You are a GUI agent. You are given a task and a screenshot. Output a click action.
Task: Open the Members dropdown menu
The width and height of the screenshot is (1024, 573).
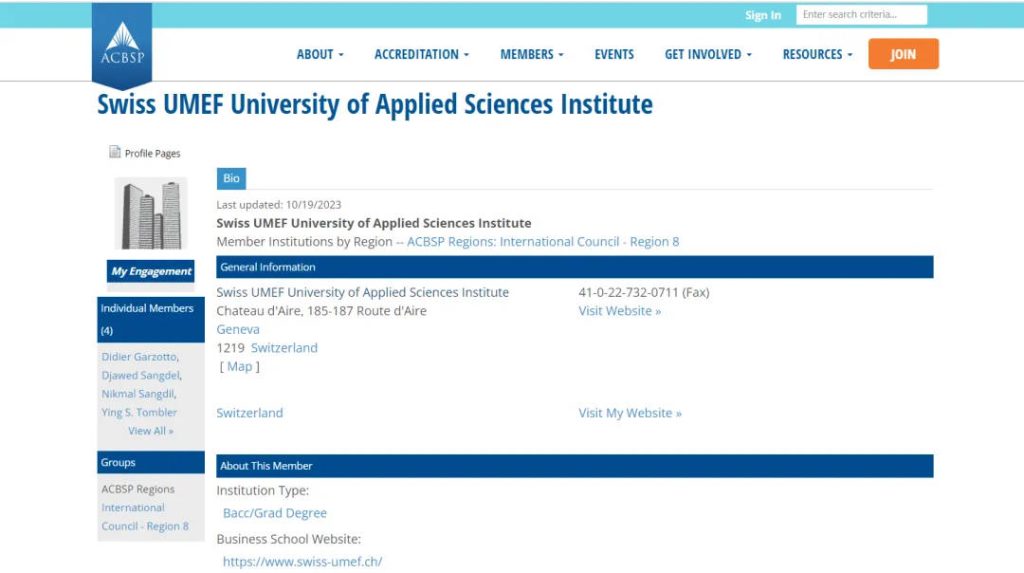point(531,55)
